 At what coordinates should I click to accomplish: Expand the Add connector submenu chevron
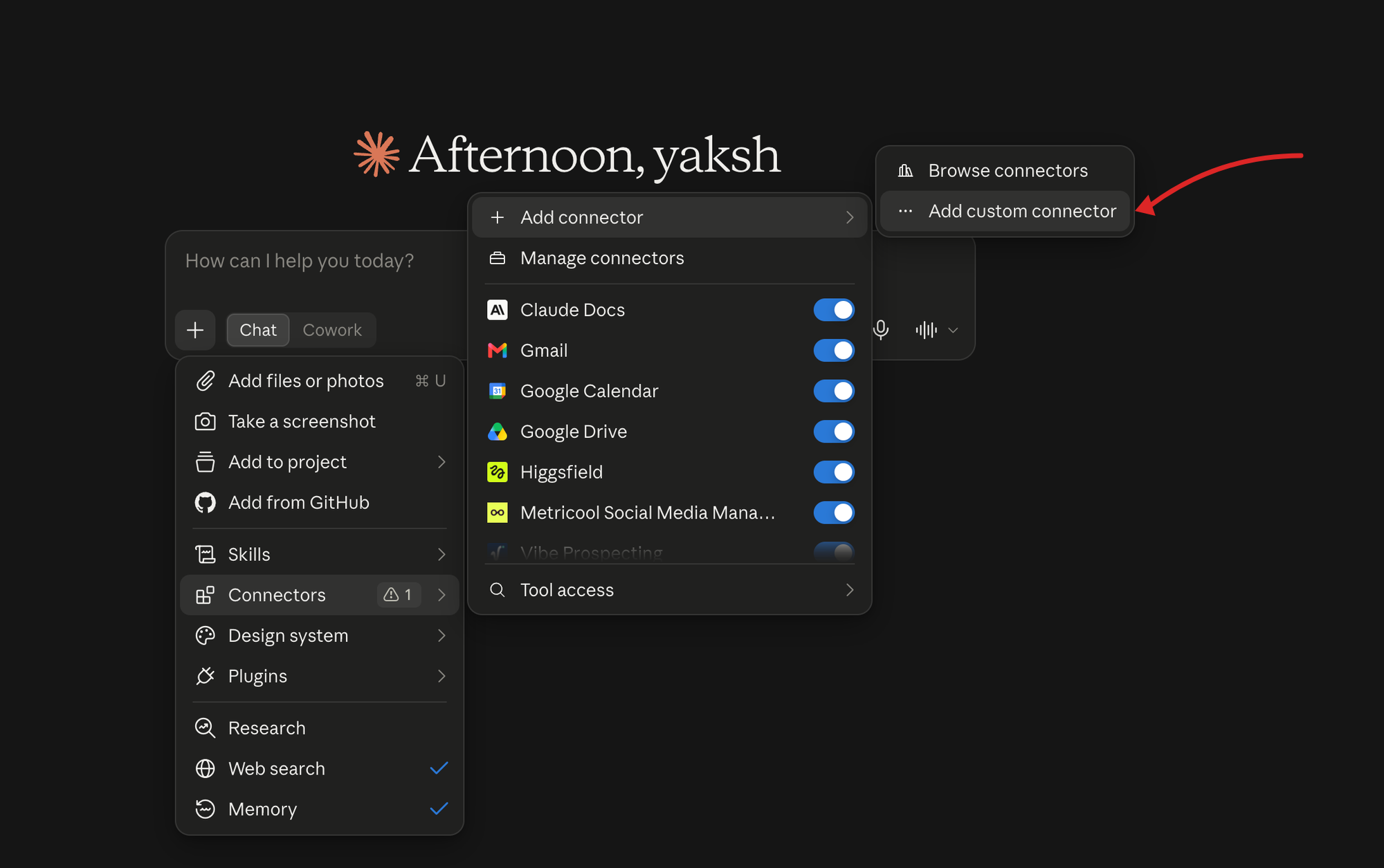850,217
